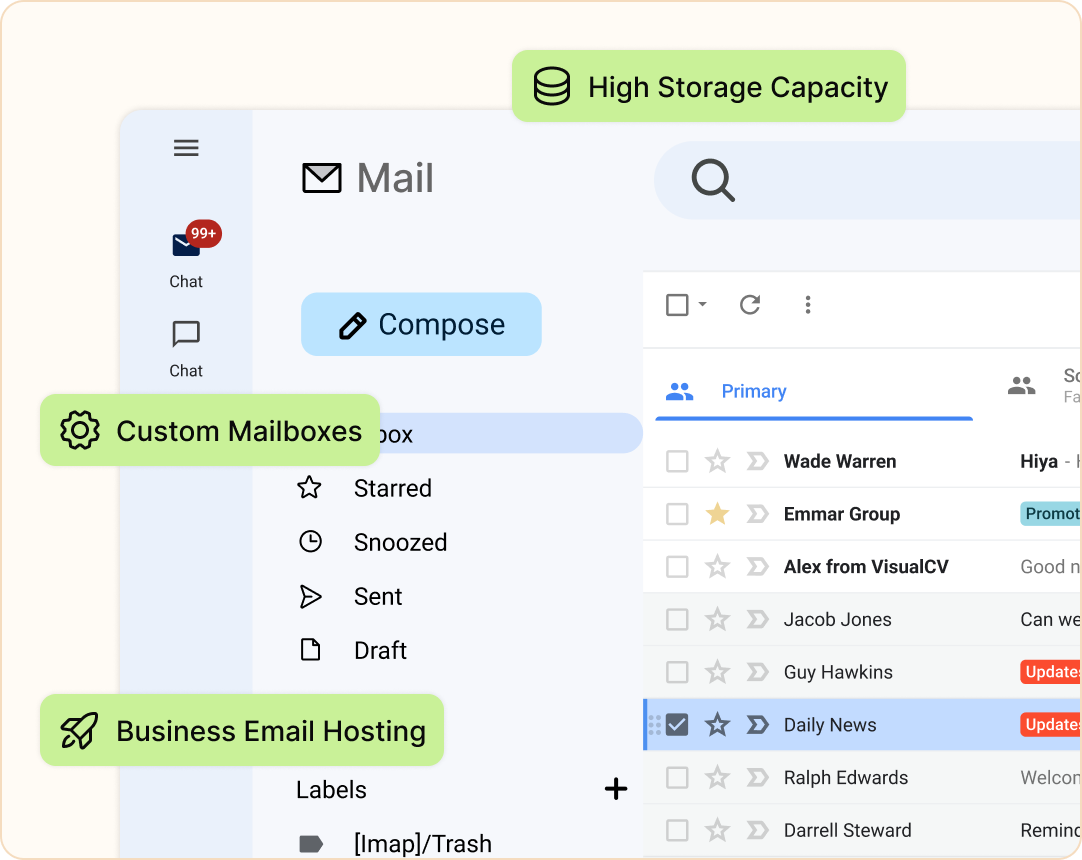Star the Wade Warren email

(718, 461)
